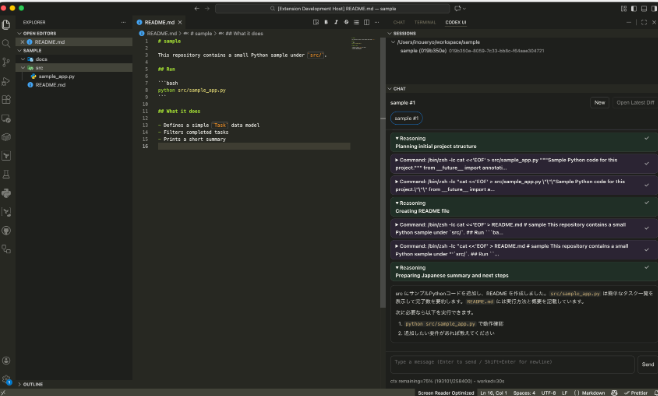Image resolution: width=658 pixels, height=396 pixels.
Task: Maximize the Codex UI panel
Action: [644, 22]
